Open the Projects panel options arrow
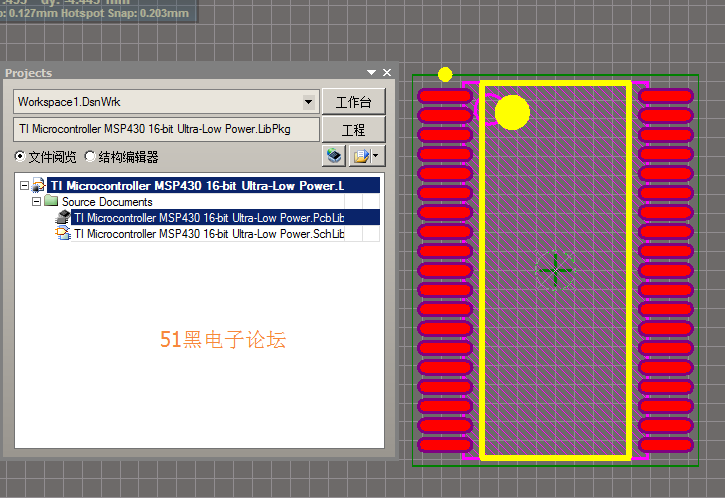 [371, 73]
